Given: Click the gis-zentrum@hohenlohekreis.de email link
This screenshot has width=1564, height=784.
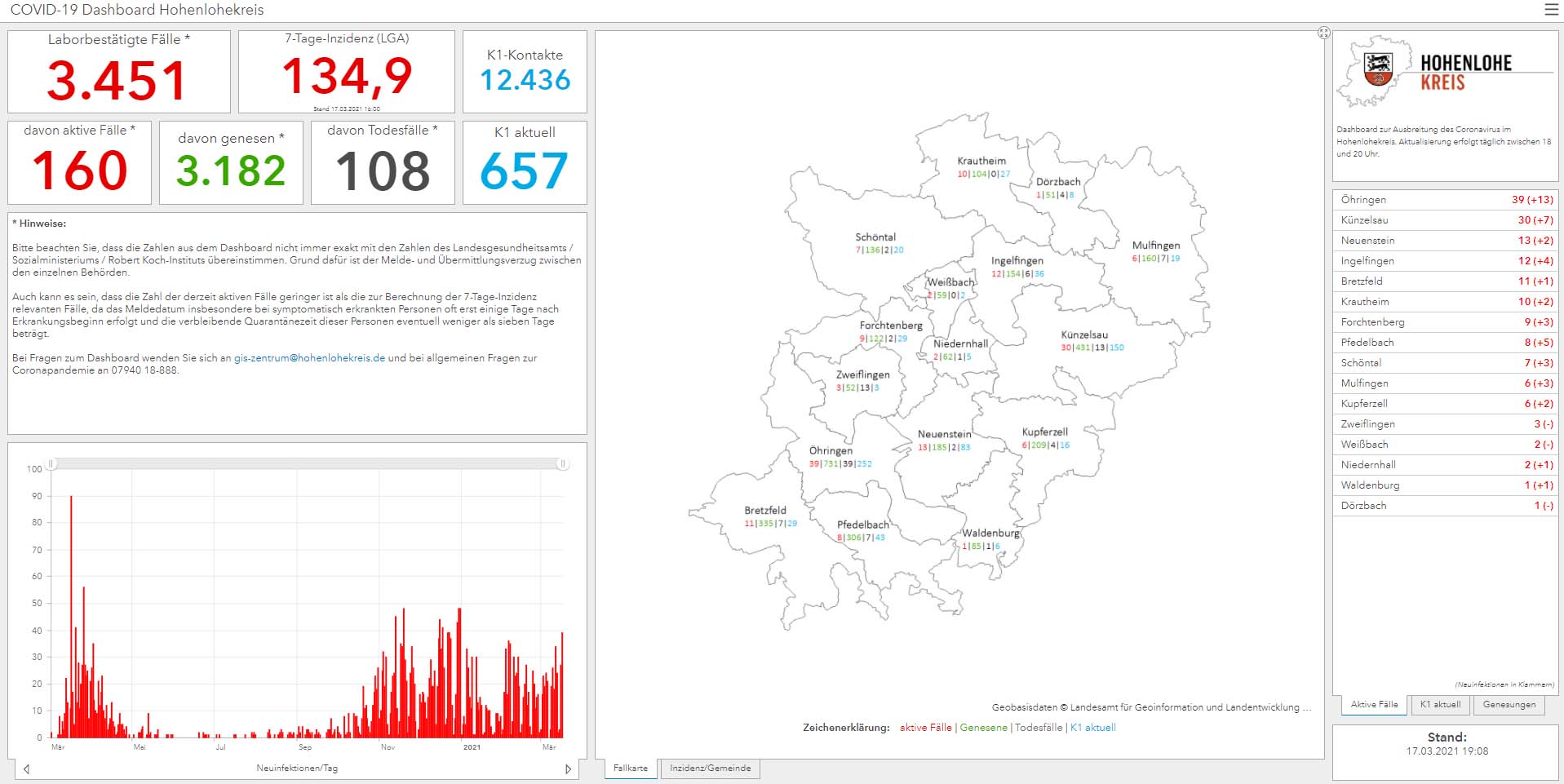Looking at the screenshot, I should pyautogui.click(x=309, y=358).
